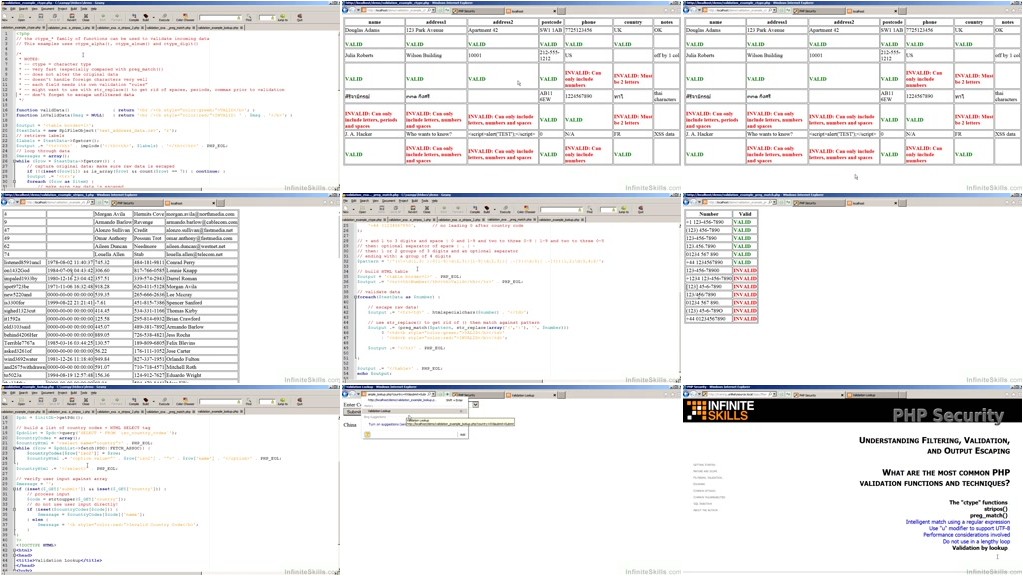Click Navigate Forward icon in Geany preg_match window

click(458, 209)
